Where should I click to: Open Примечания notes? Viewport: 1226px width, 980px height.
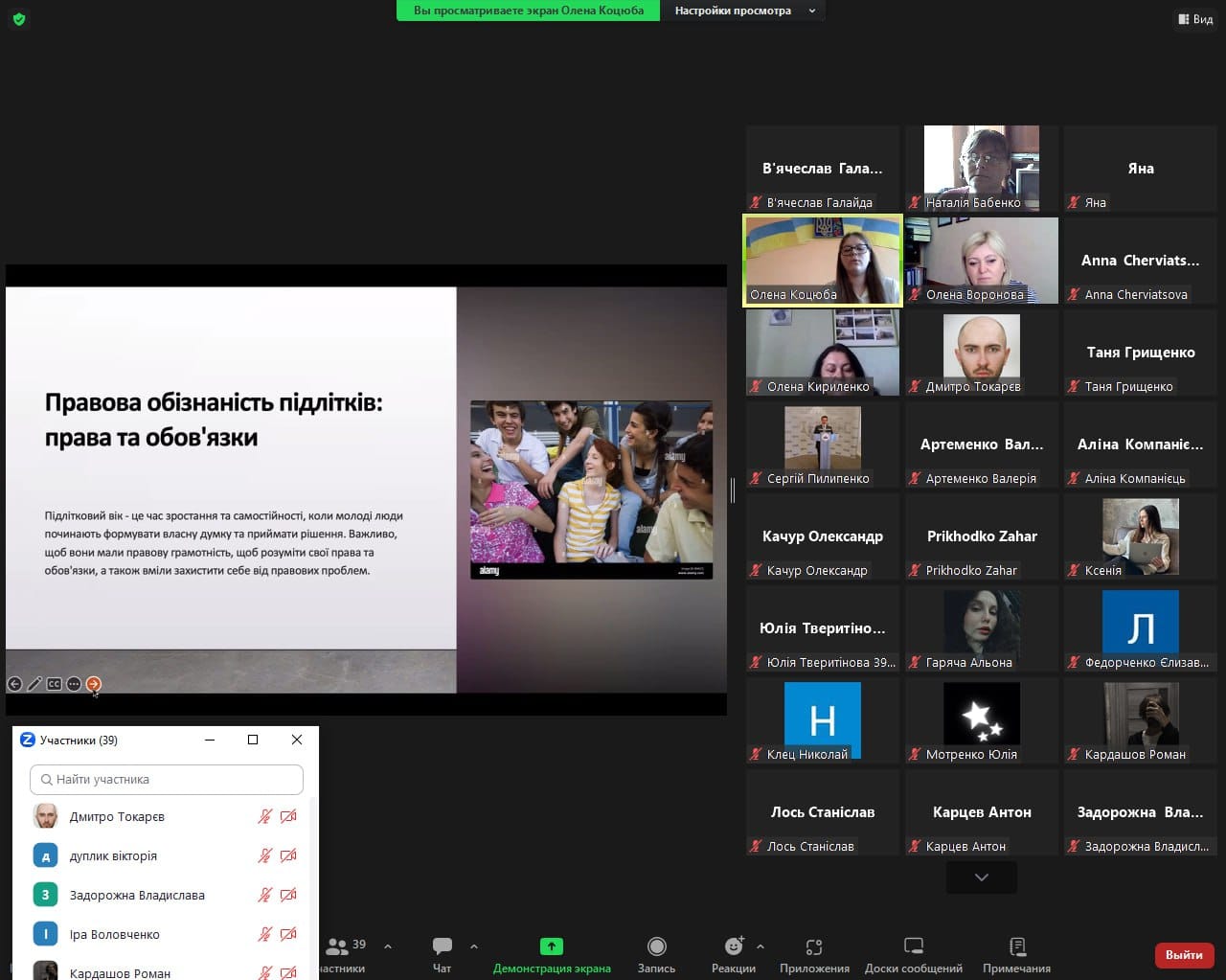tap(1016, 954)
